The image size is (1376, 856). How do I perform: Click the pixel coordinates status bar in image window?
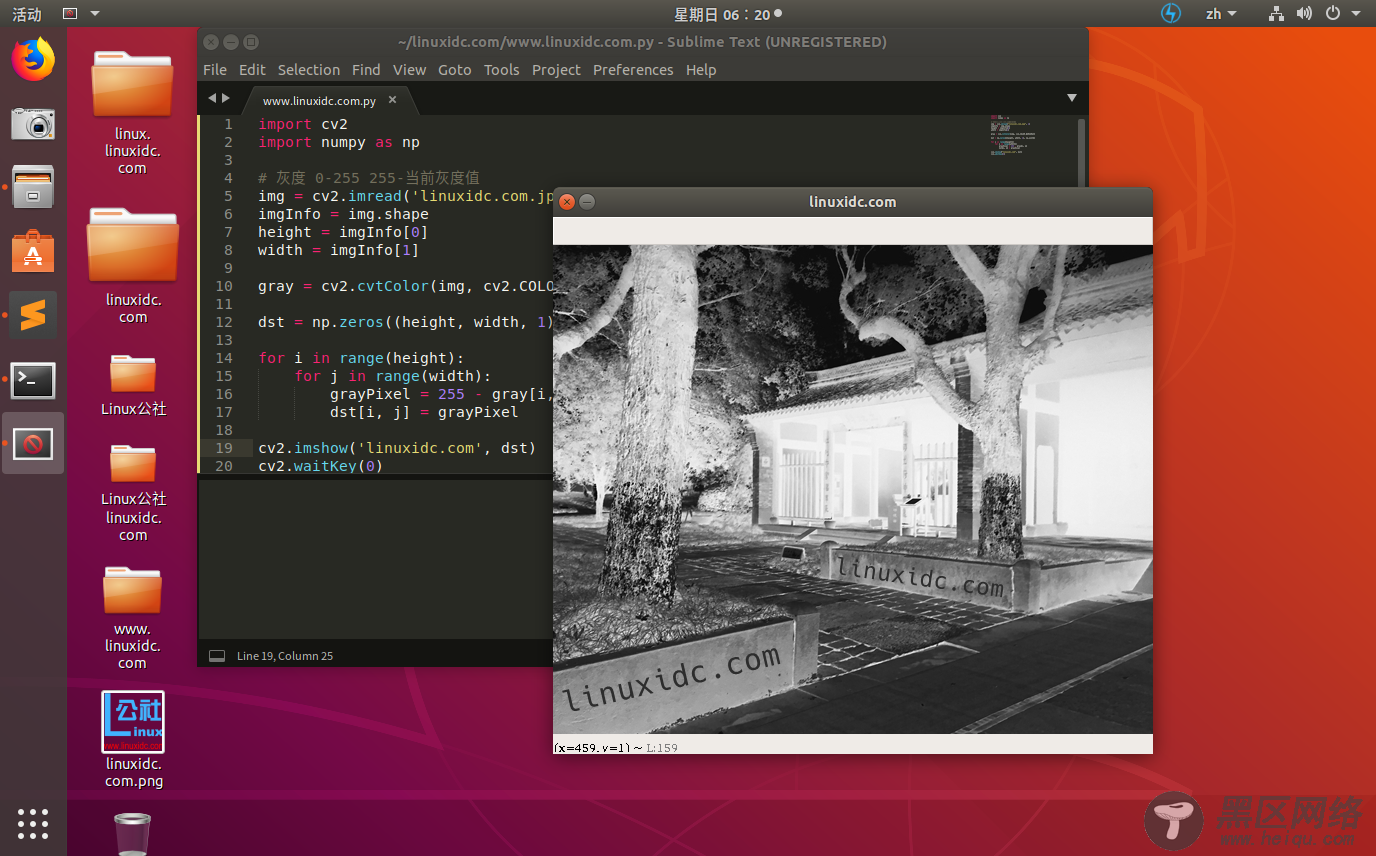point(853,747)
